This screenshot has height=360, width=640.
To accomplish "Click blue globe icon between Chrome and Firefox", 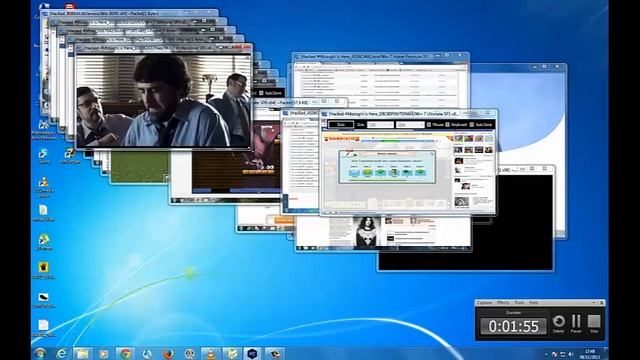I will [147, 353].
